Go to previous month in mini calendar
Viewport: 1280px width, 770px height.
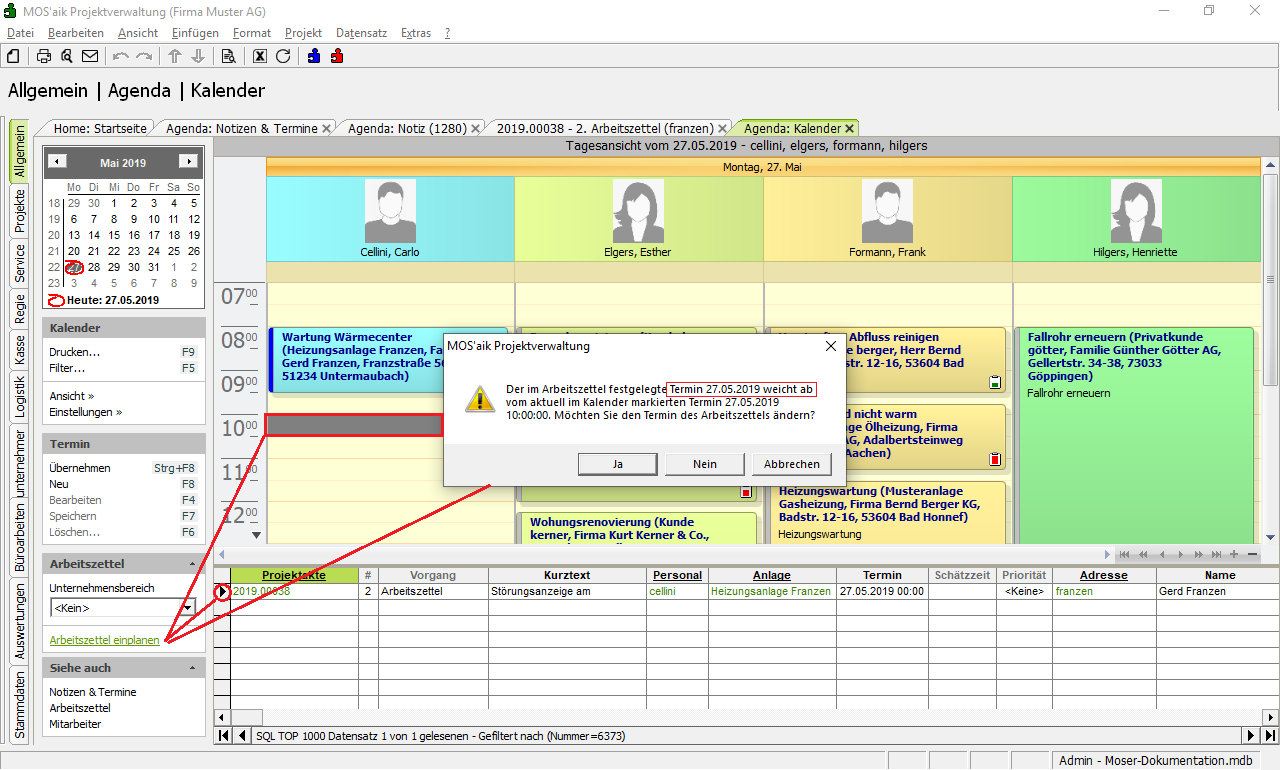[x=58, y=162]
